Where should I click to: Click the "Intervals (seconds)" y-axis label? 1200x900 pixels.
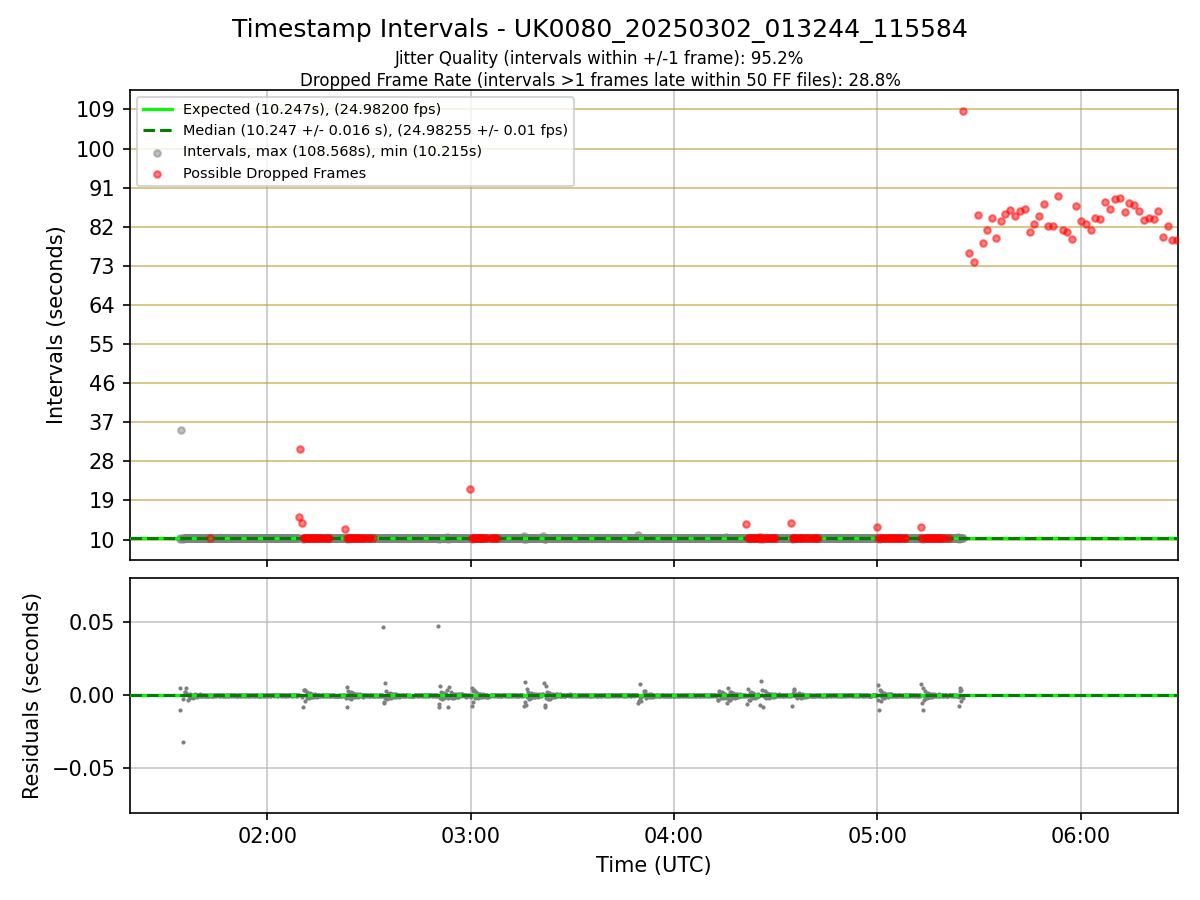pos(56,325)
